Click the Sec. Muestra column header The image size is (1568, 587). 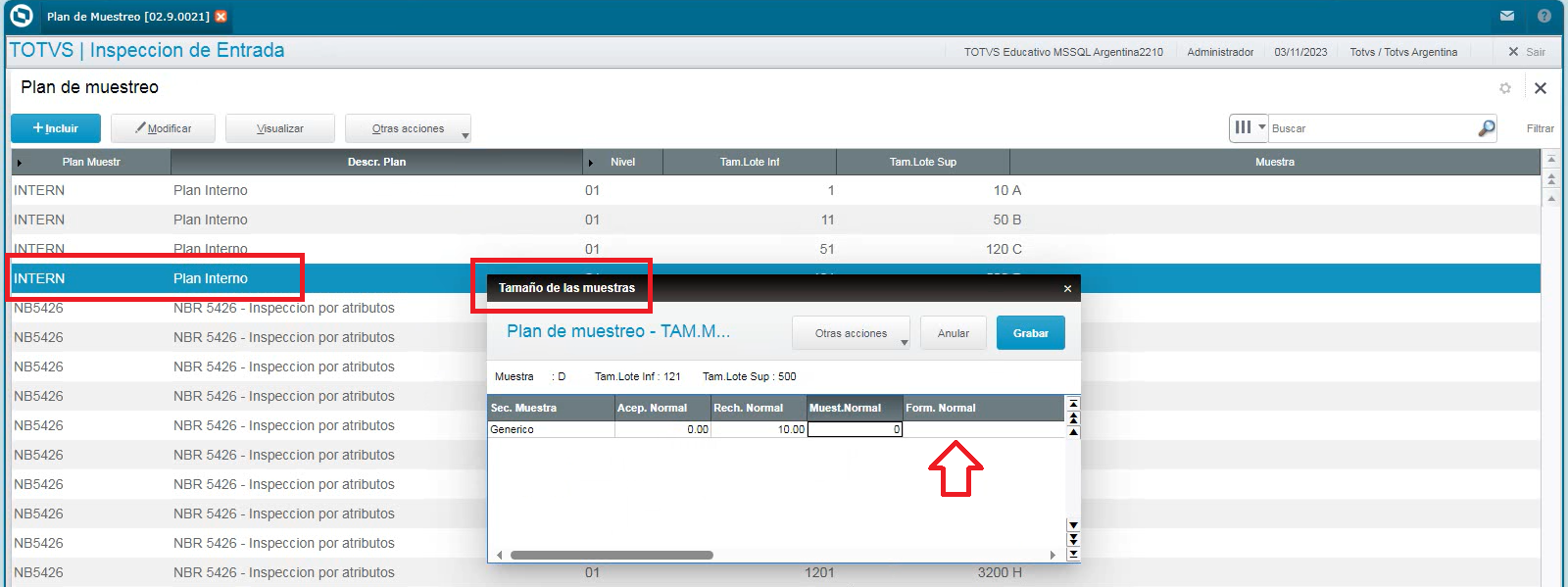551,408
